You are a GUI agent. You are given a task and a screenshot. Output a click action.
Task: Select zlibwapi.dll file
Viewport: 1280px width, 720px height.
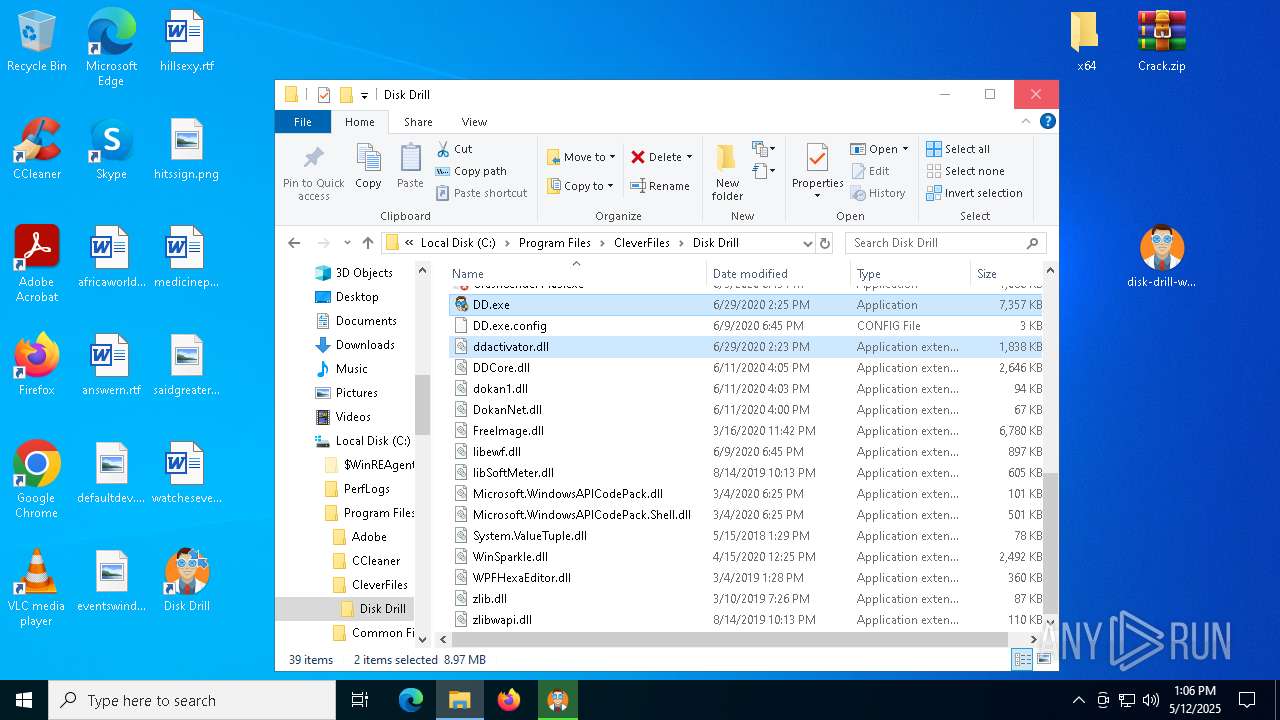pyautogui.click(x=745, y=620)
